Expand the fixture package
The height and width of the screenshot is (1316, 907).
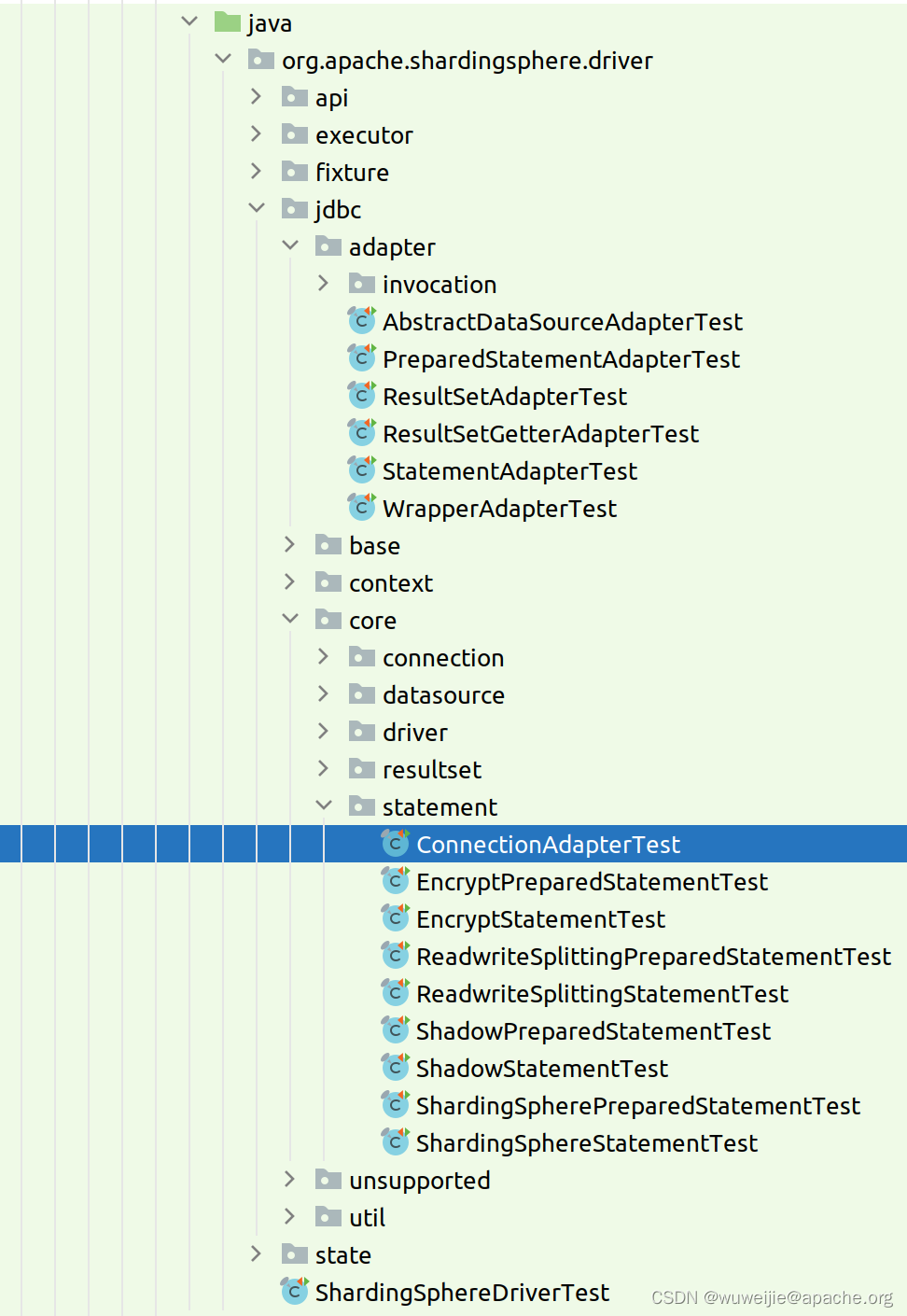pos(257,171)
